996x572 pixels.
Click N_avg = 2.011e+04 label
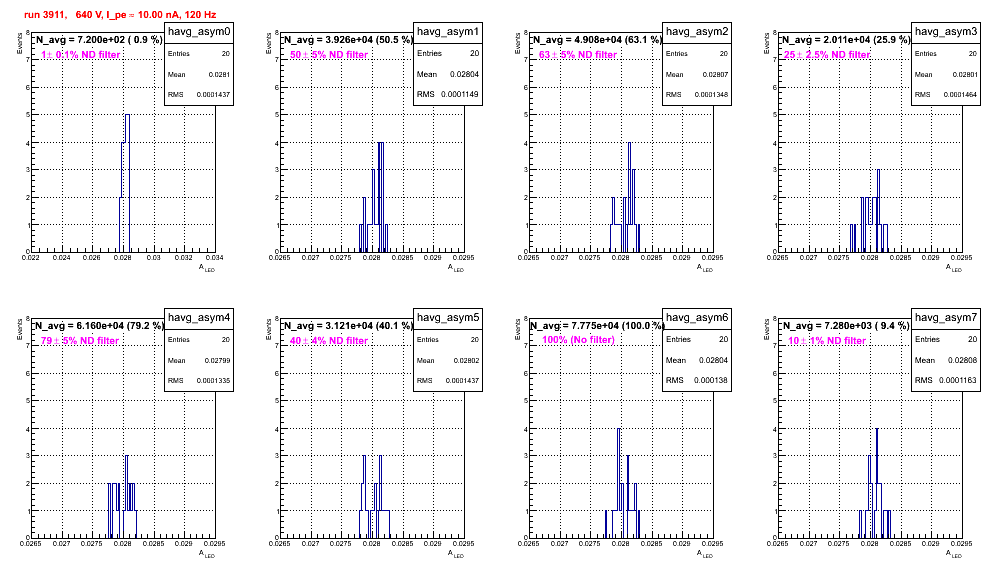pos(846,40)
